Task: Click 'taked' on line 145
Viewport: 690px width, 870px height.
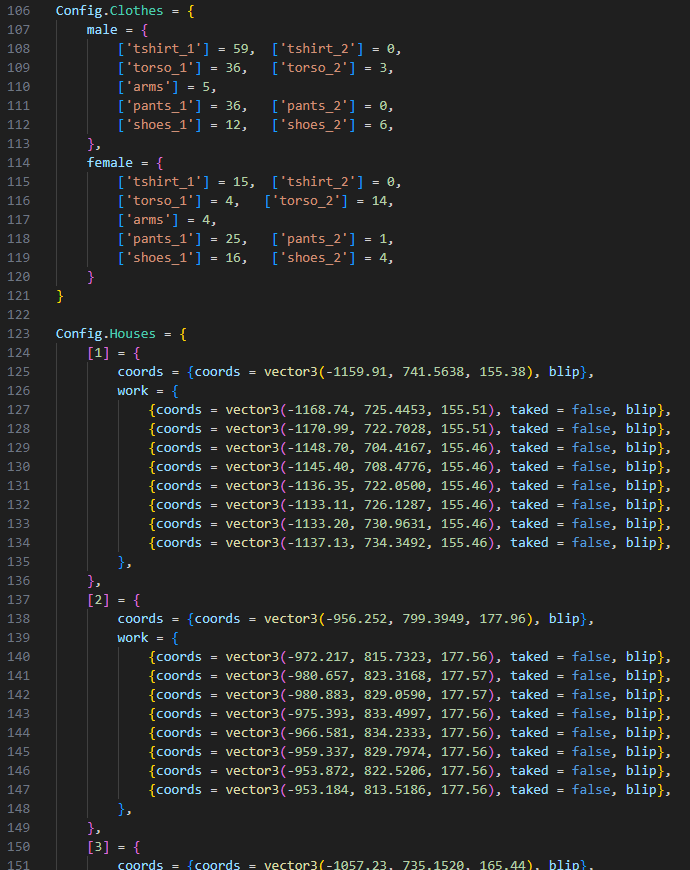Action: [529, 752]
